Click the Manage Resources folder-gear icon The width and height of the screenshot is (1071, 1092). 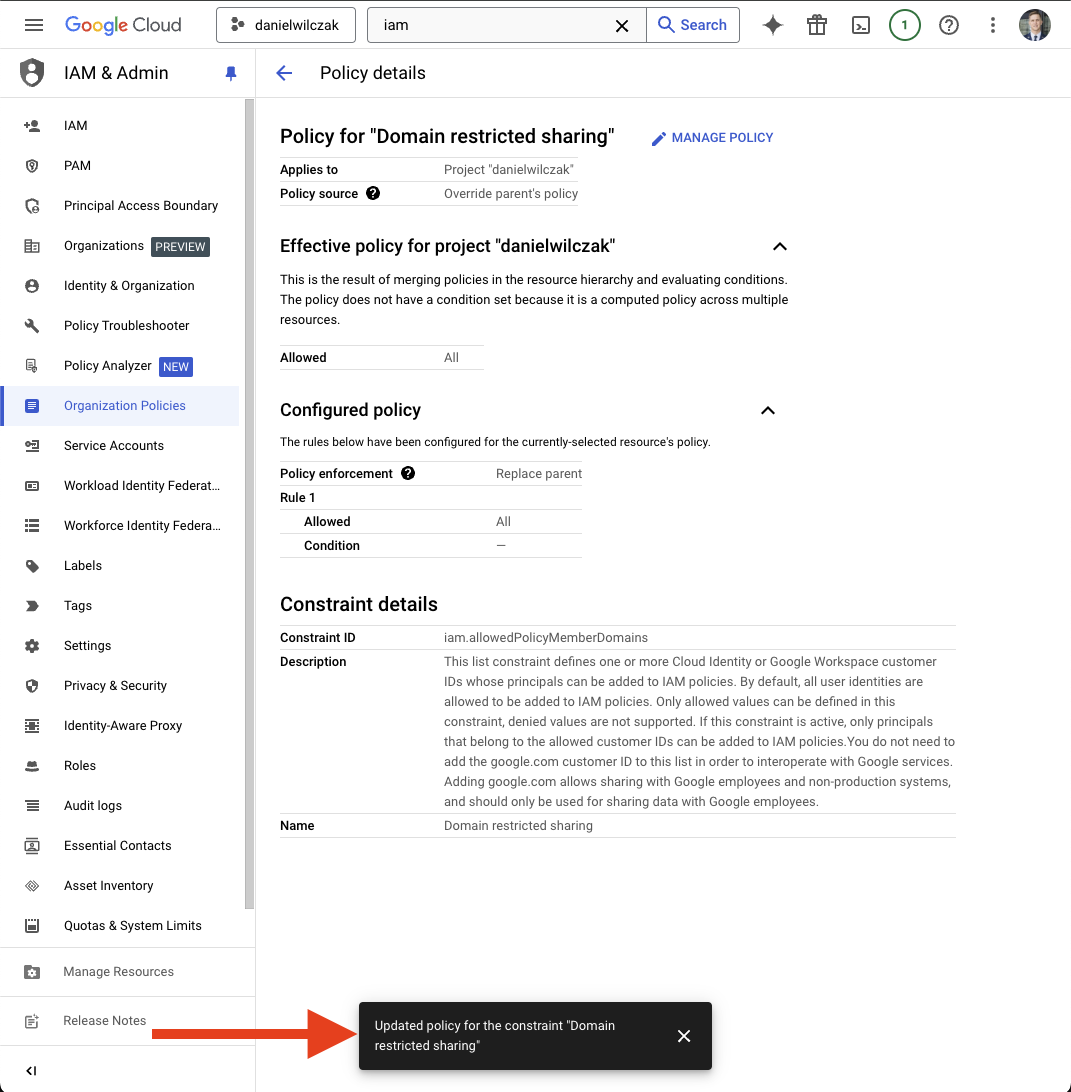(32, 972)
